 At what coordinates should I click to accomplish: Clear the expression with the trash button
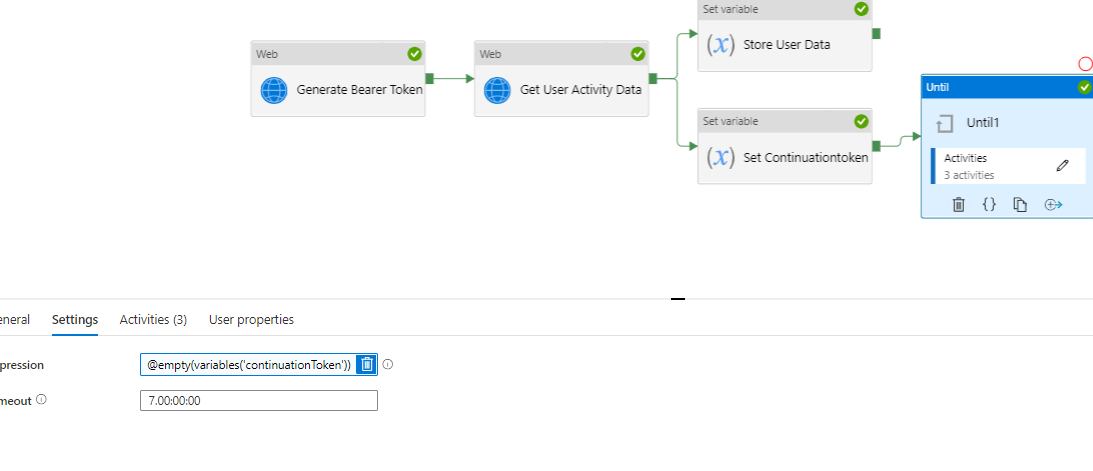[x=367, y=364]
